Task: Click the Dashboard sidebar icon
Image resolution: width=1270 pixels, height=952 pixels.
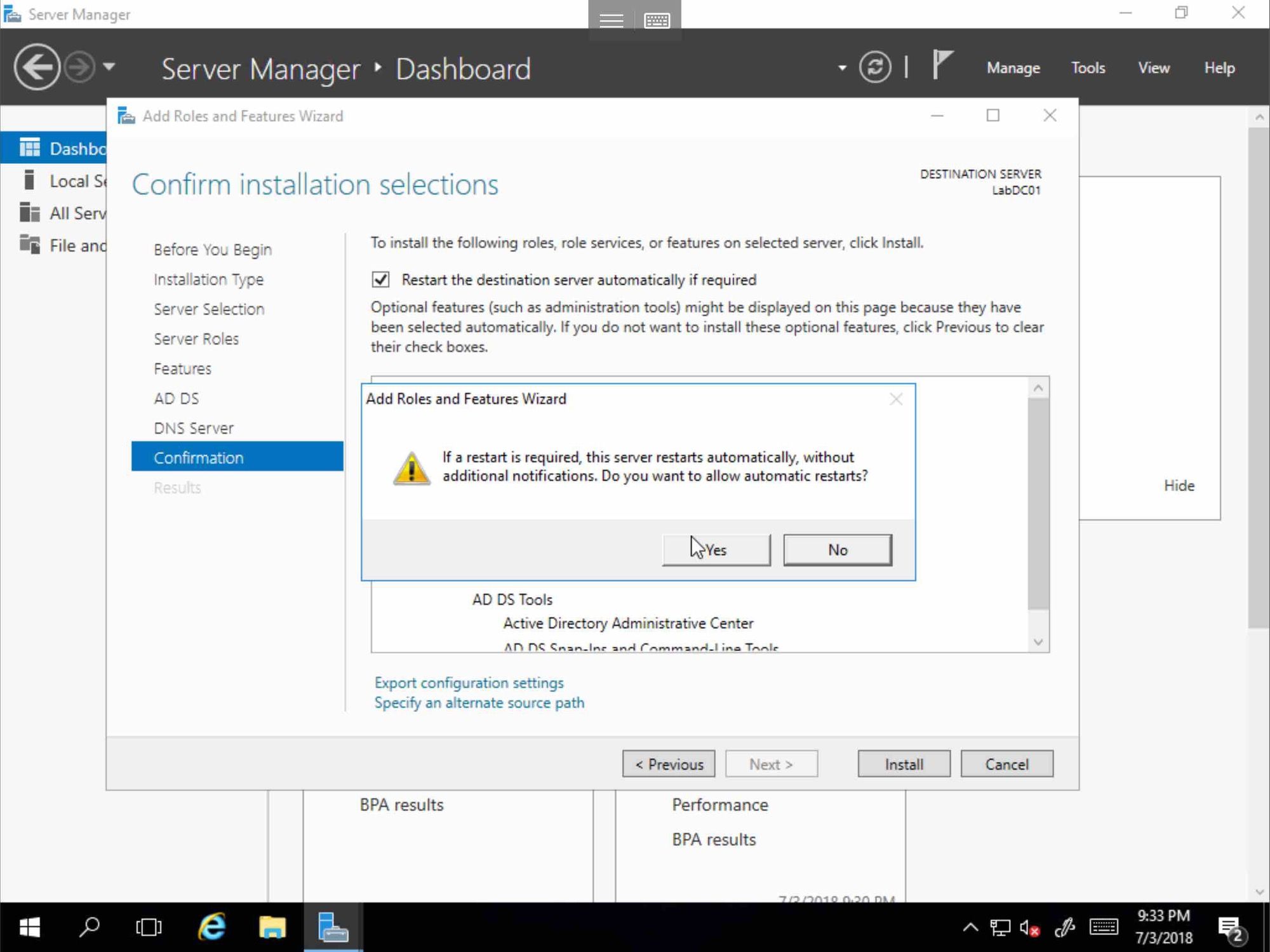Action: [x=30, y=147]
